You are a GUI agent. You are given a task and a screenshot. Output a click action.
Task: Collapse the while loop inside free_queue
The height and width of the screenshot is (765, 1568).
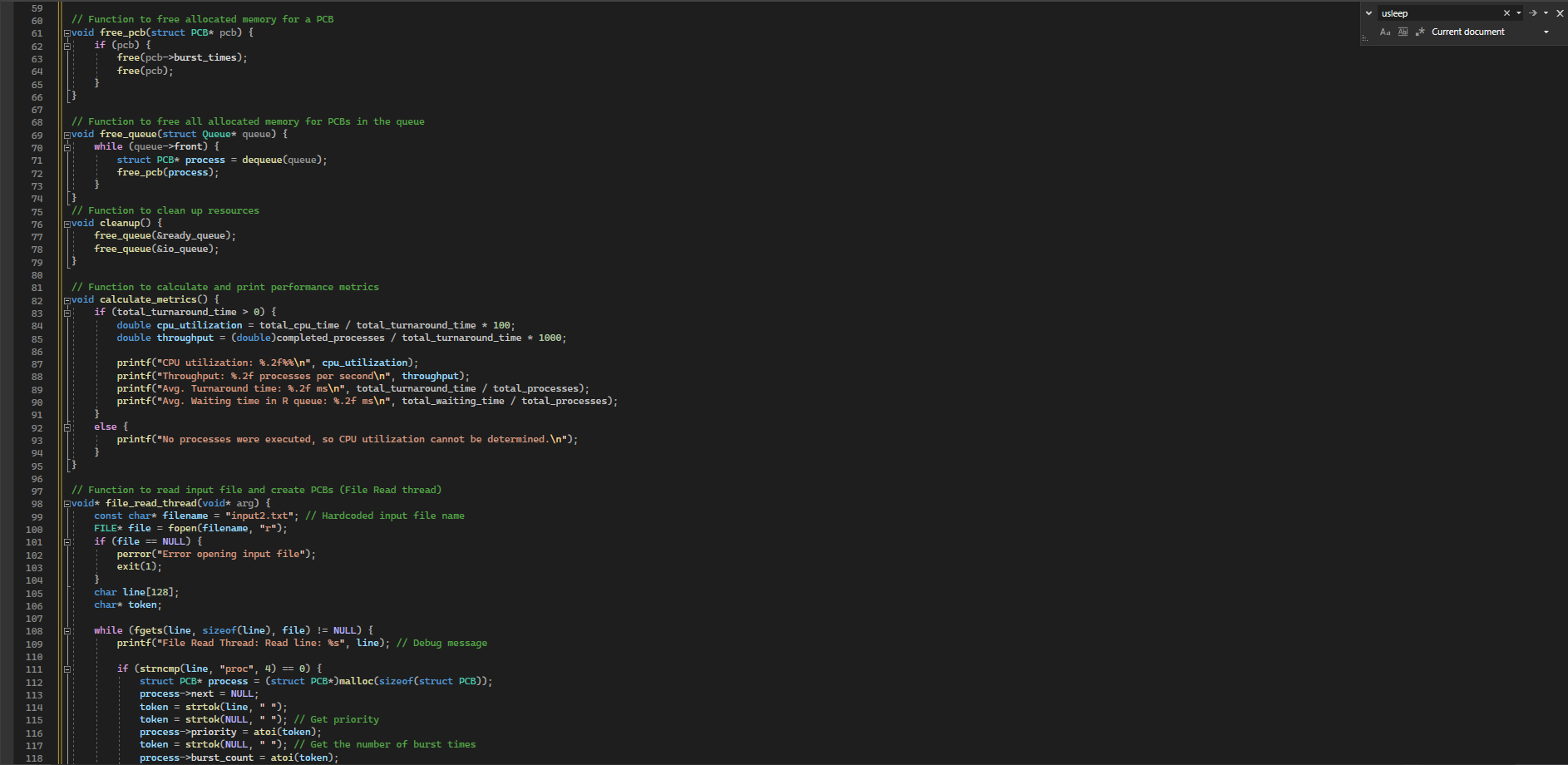coord(67,148)
